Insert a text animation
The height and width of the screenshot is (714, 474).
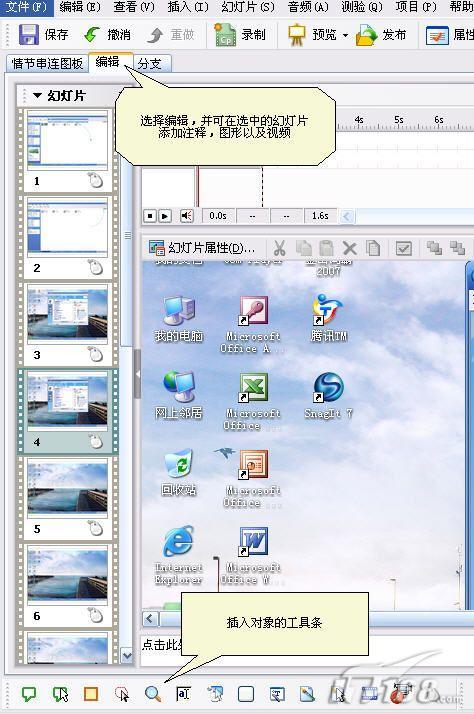tap(277, 694)
